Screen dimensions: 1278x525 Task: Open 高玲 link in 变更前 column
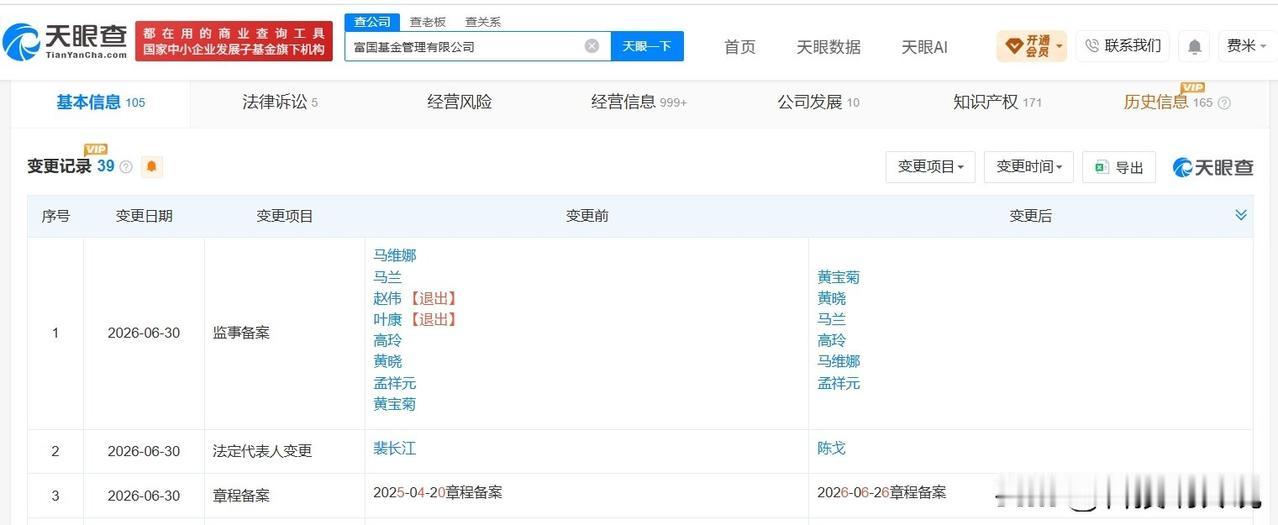click(387, 340)
